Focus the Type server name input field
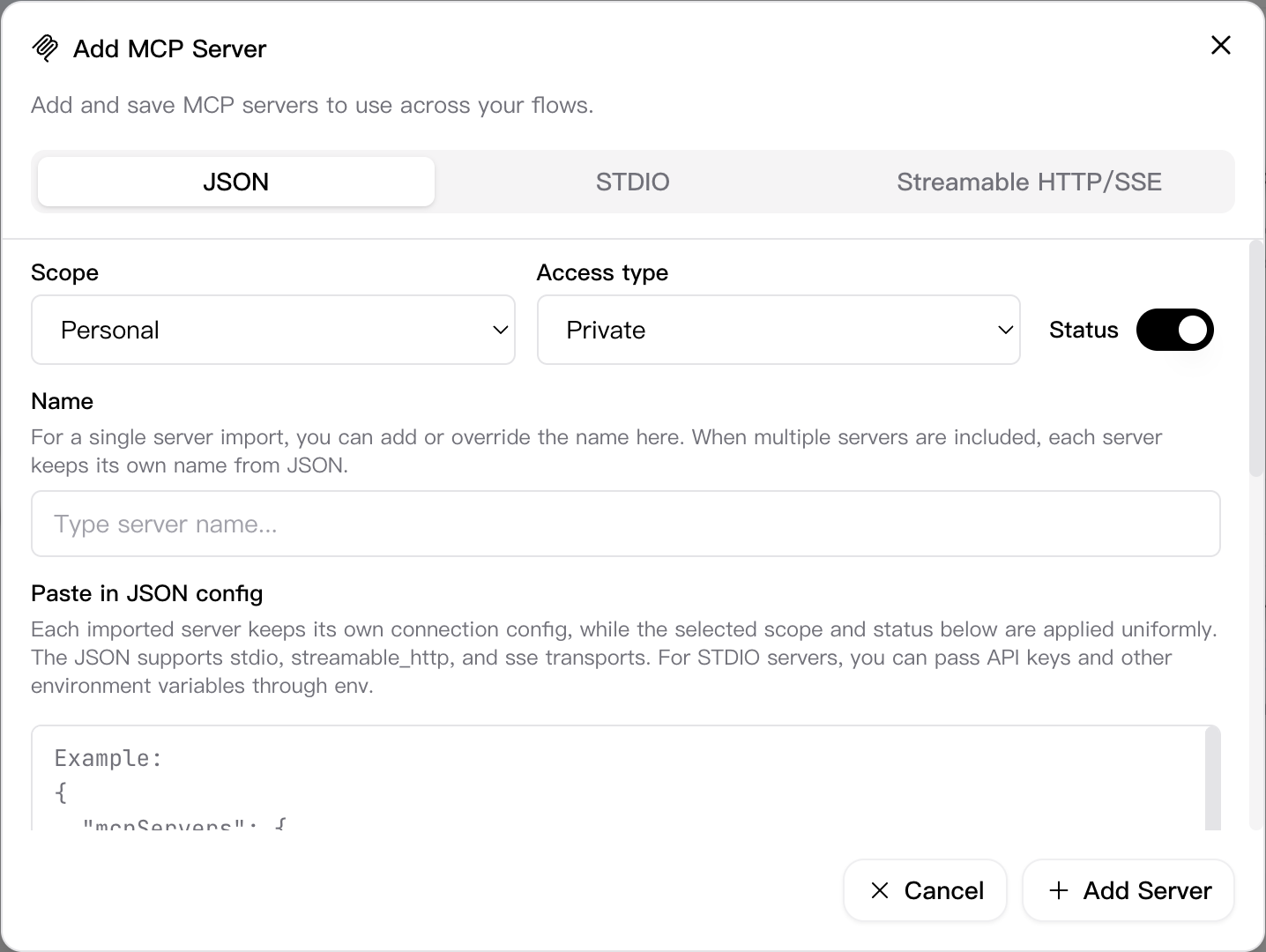 pyautogui.click(x=626, y=524)
